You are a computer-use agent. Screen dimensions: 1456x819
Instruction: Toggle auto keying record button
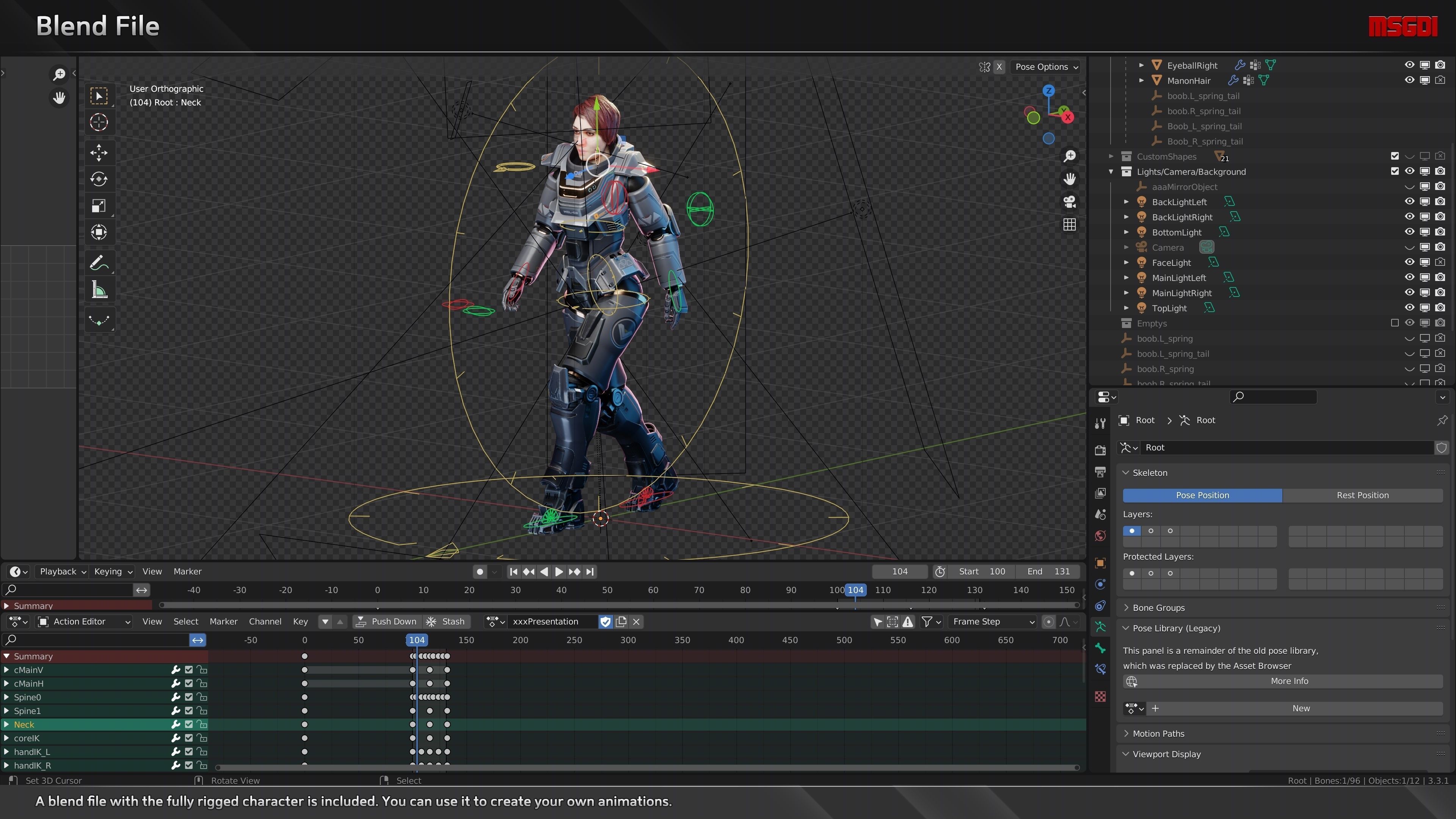(480, 571)
